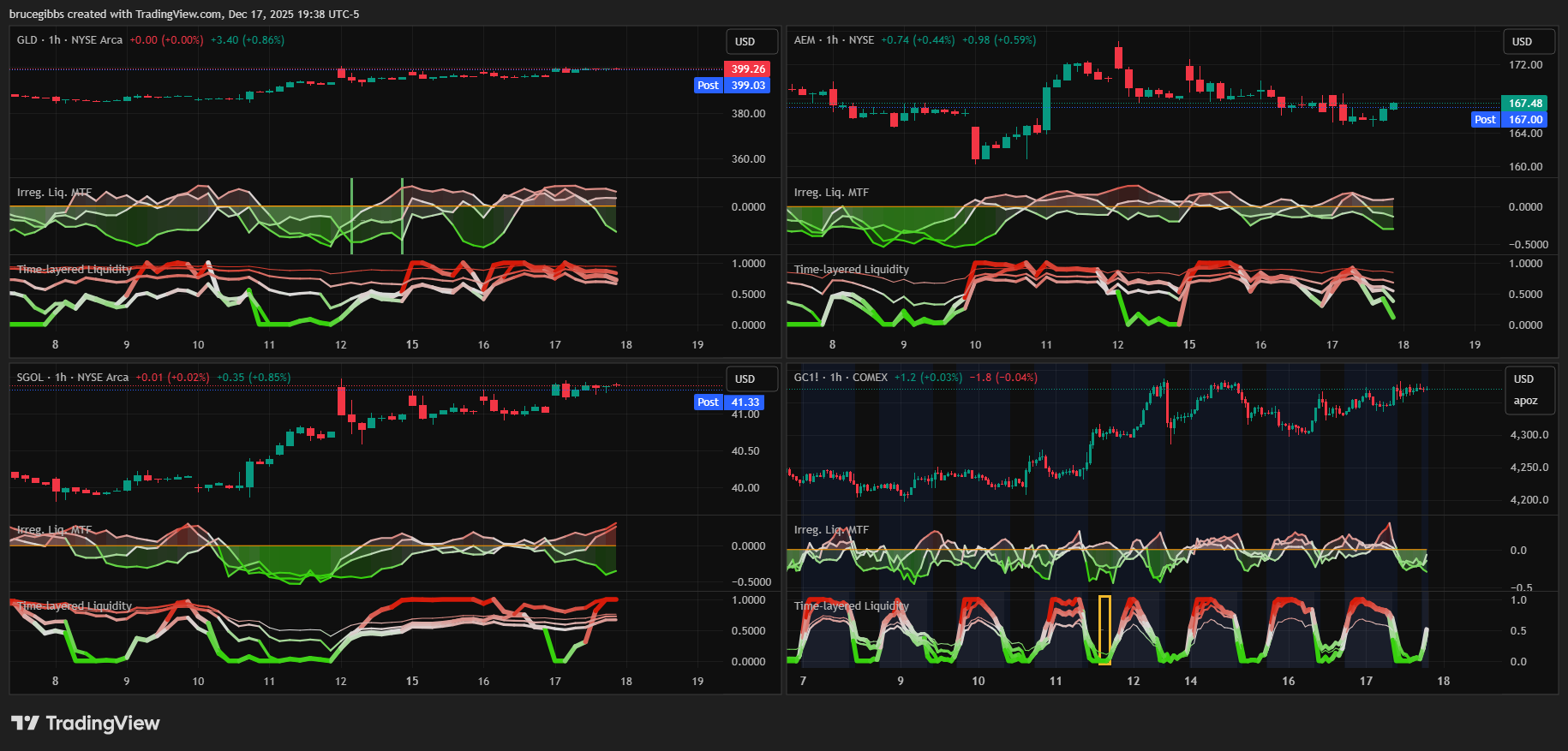The height and width of the screenshot is (751, 1568).
Task: Open the USD apoz unit selector on GC1! chart
Action: pyautogui.click(x=1524, y=390)
